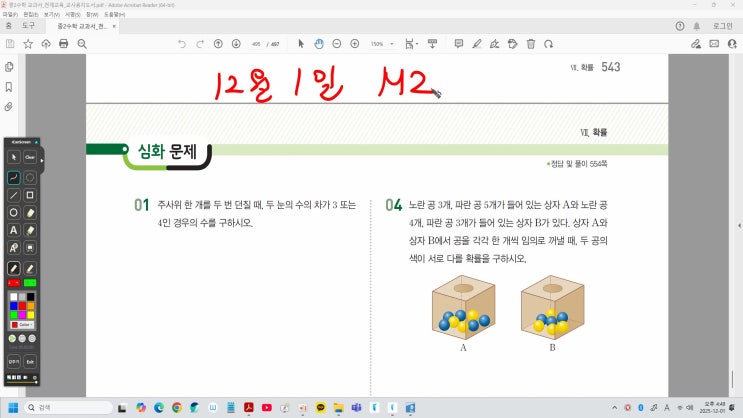Image resolution: width=743 pixels, height=418 pixels.
Task: Click the 로그인 button
Action: coord(722,26)
